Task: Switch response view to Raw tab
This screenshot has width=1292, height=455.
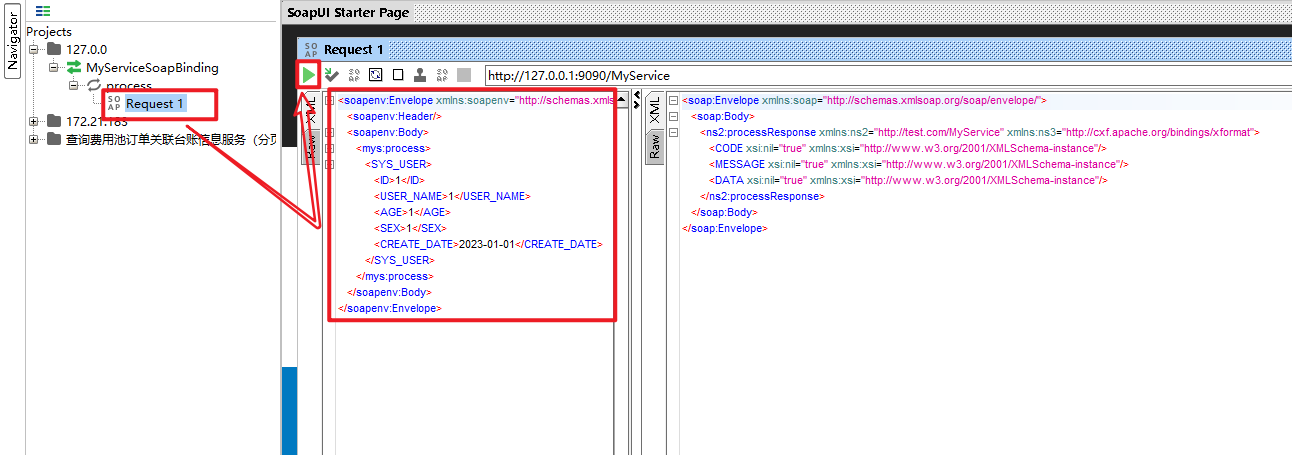Action: coord(655,148)
